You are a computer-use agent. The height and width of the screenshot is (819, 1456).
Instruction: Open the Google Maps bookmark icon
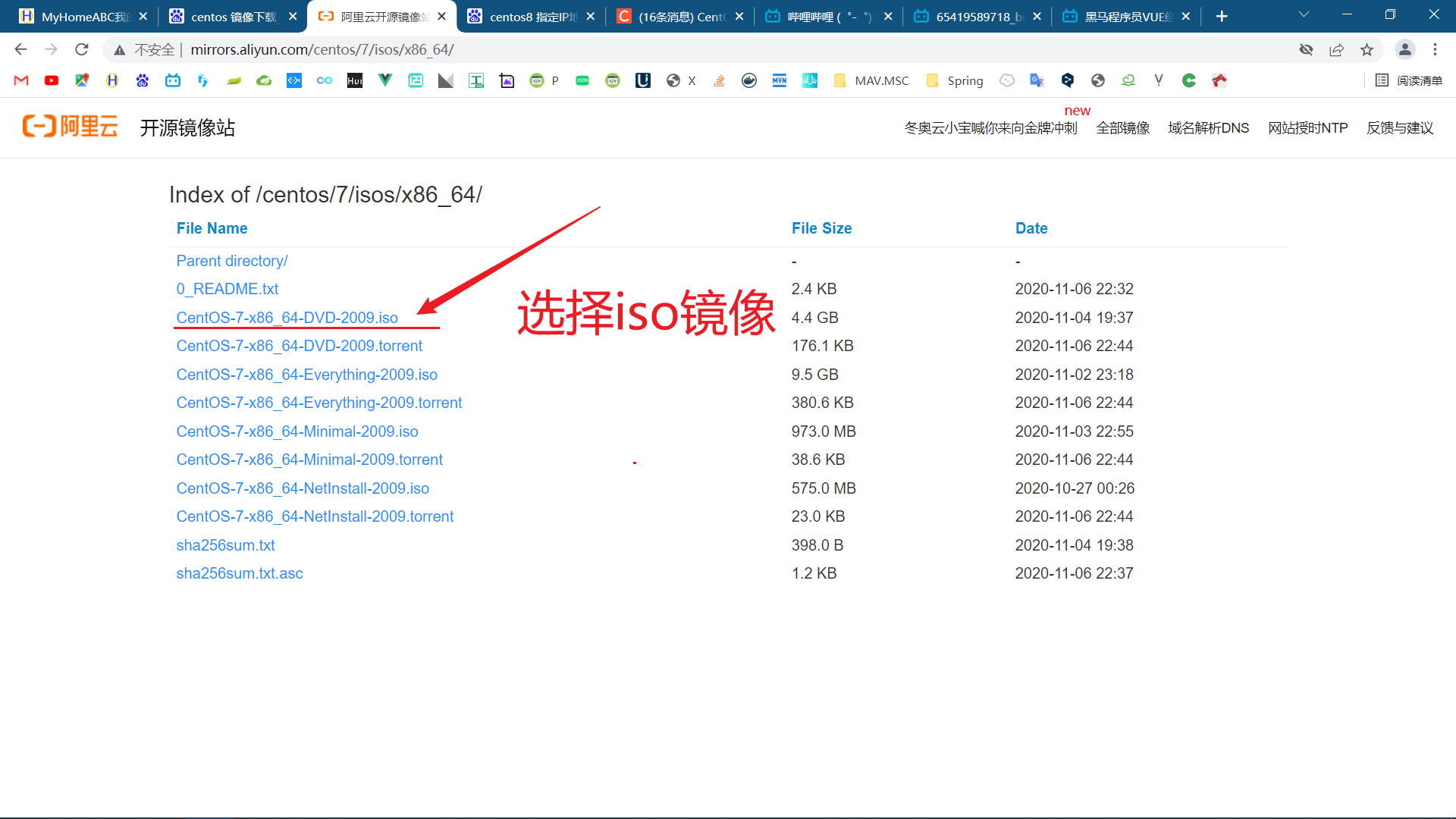(x=82, y=80)
